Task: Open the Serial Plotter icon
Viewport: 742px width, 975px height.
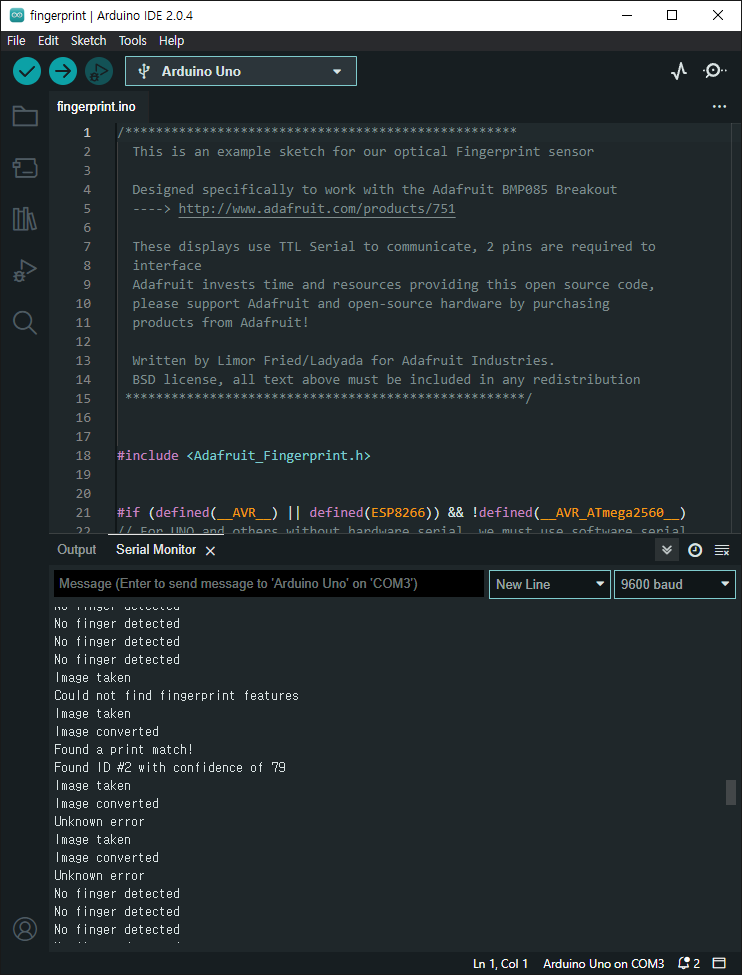Action: click(679, 71)
